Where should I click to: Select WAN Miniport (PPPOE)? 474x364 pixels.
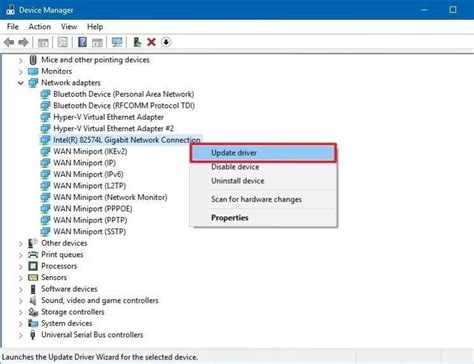coord(93,209)
